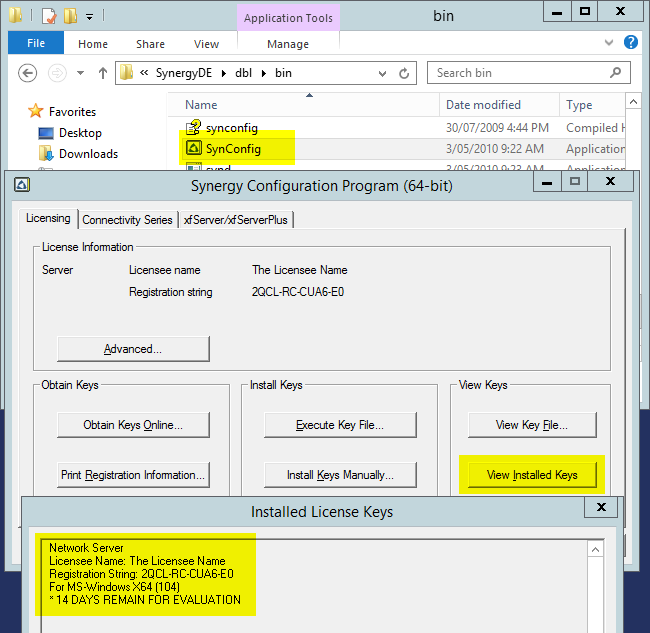Select the Licensing tab
Image resolution: width=650 pixels, height=633 pixels.
[48, 218]
